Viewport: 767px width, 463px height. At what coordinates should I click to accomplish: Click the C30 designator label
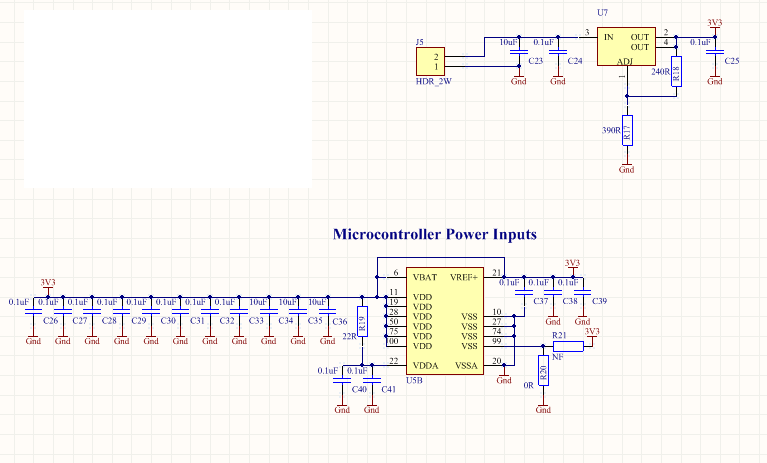click(x=168, y=321)
